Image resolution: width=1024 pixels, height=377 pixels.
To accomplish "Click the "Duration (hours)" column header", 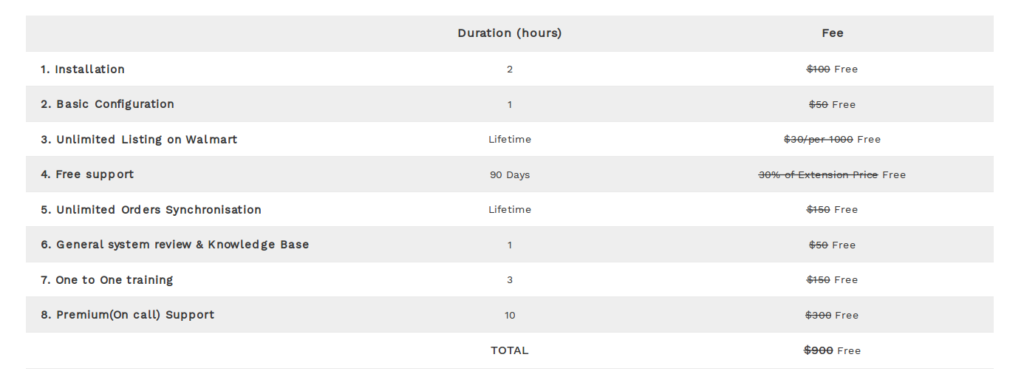I will click(x=509, y=33).
